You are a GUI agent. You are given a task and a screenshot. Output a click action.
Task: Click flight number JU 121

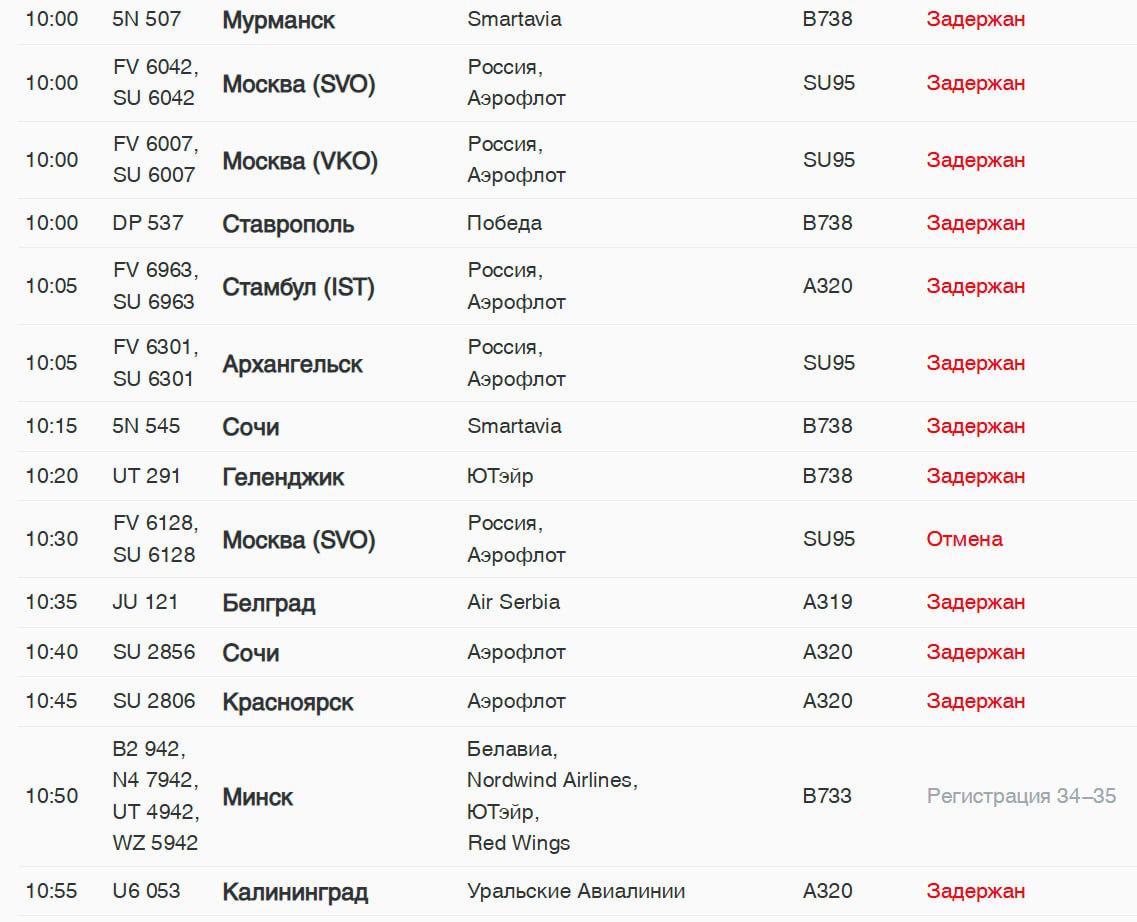145,602
